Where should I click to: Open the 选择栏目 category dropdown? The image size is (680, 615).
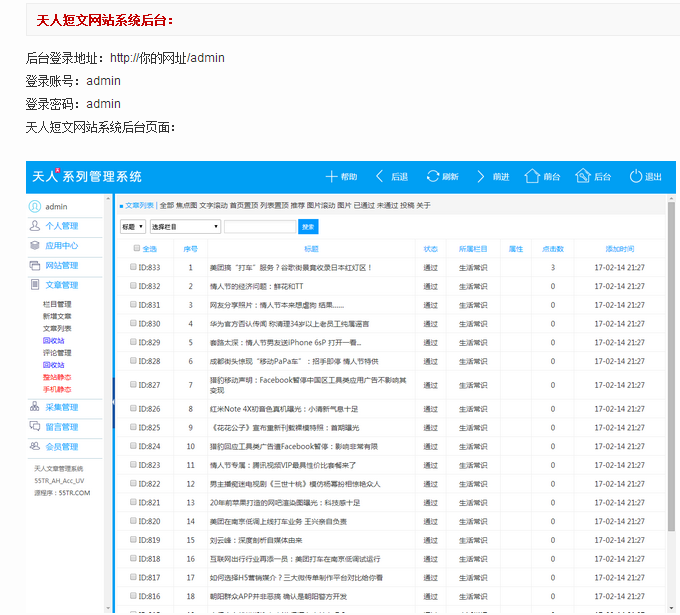pos(184,227)
